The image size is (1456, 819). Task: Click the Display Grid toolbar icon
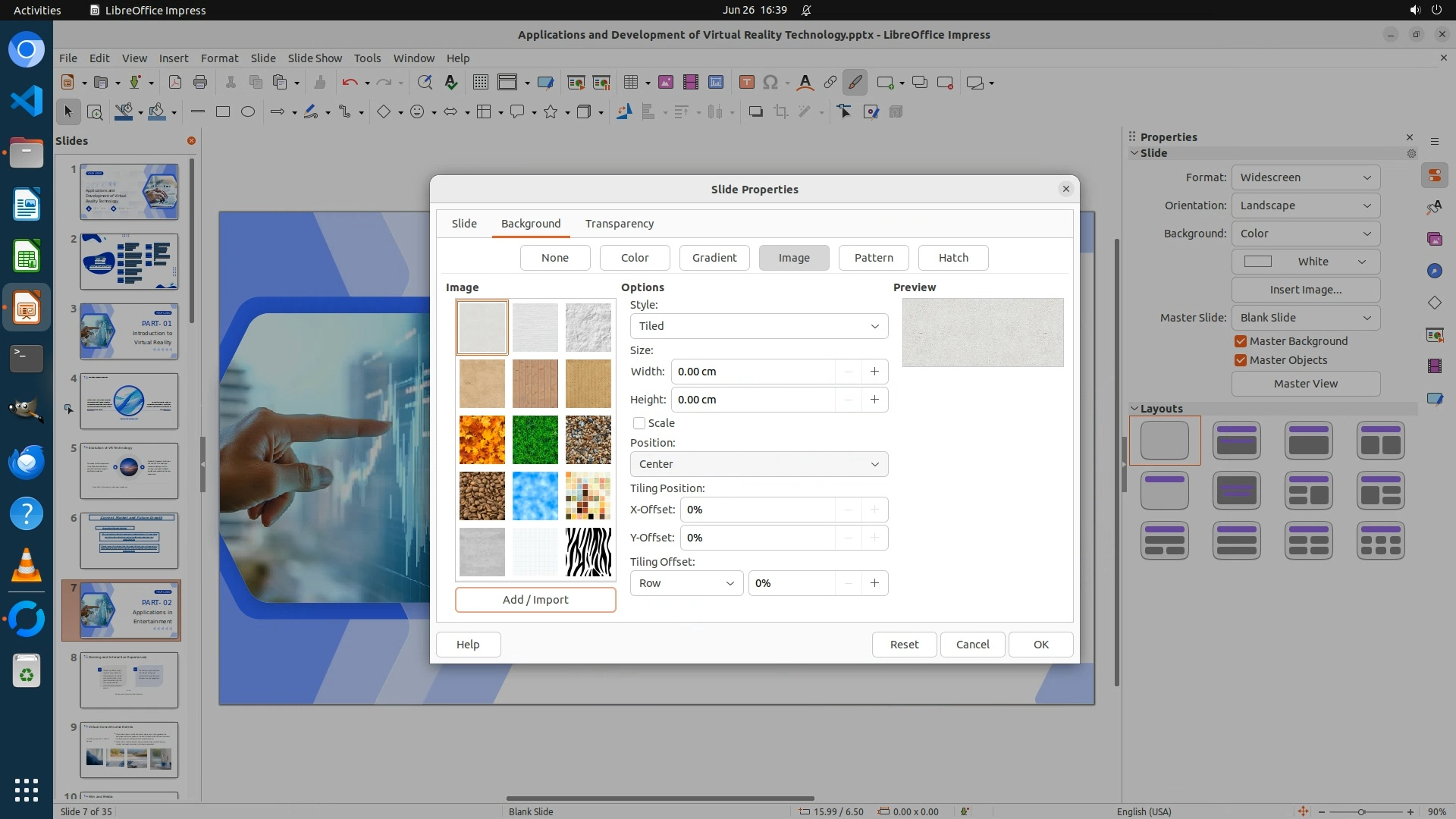[480, 83]
